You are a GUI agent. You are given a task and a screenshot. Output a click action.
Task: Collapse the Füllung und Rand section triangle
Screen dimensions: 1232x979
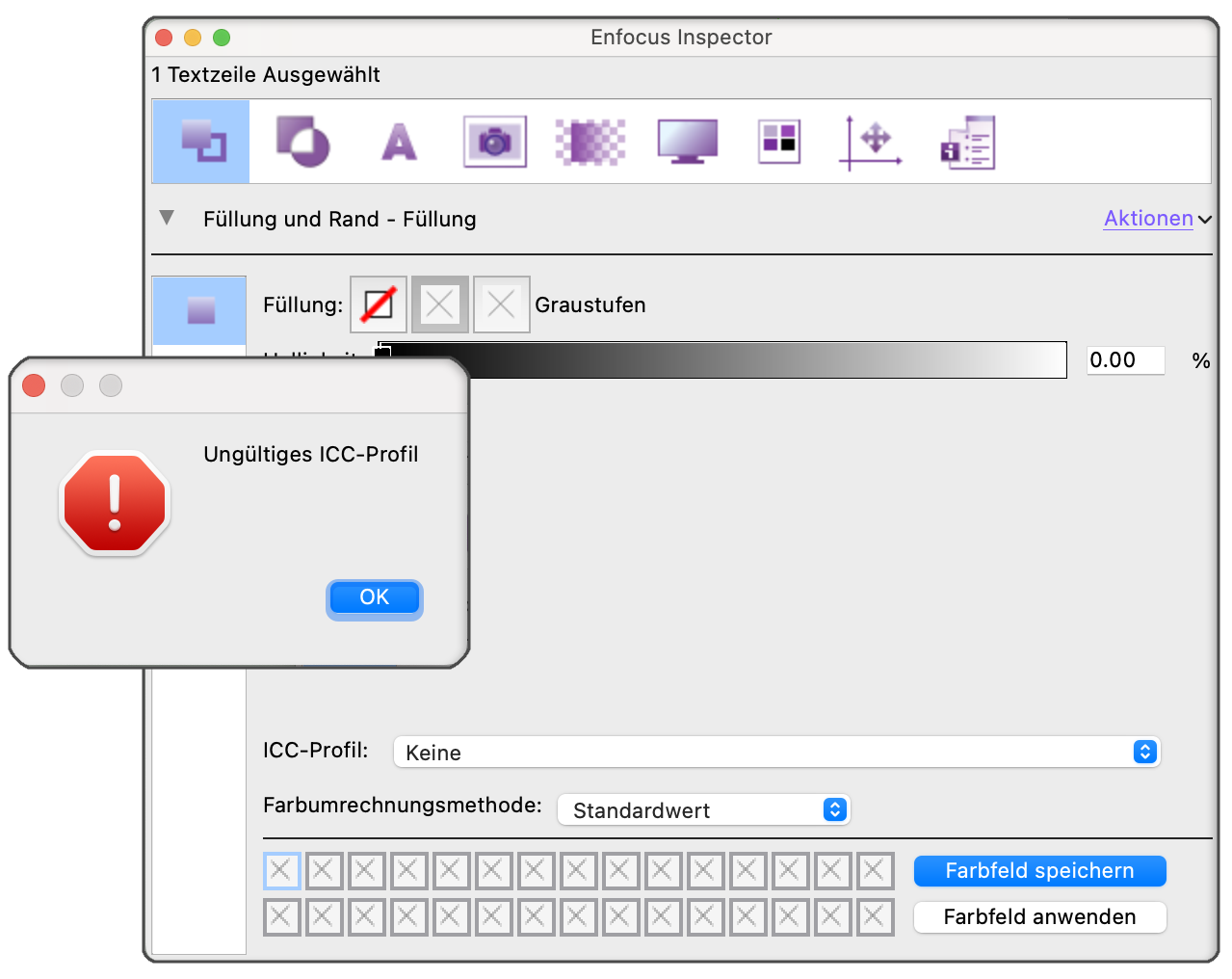point(167,218)
